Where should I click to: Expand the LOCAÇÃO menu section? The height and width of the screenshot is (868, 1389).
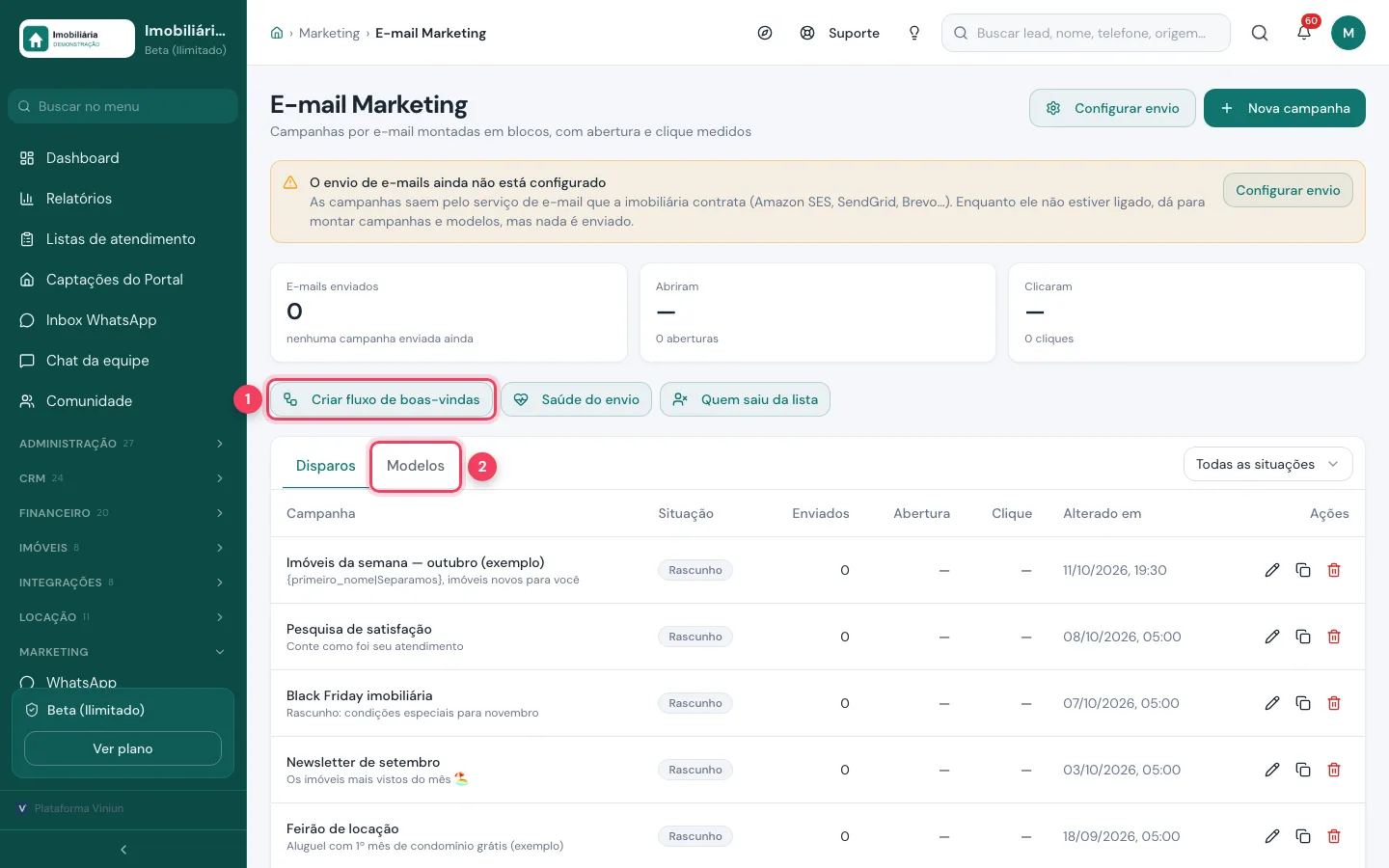(123, 617)
